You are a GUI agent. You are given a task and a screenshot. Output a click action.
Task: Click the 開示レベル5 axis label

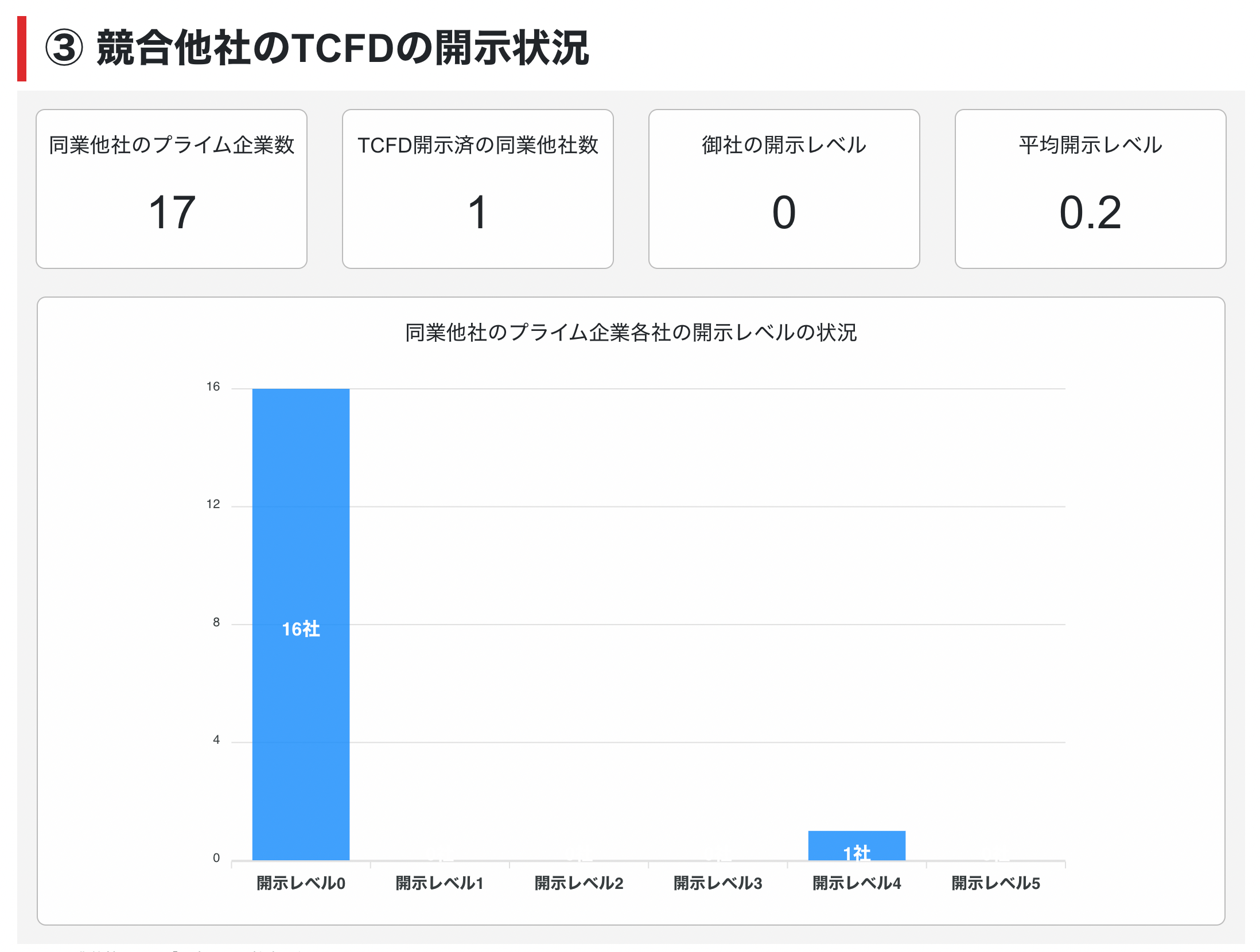pos(995,883)
